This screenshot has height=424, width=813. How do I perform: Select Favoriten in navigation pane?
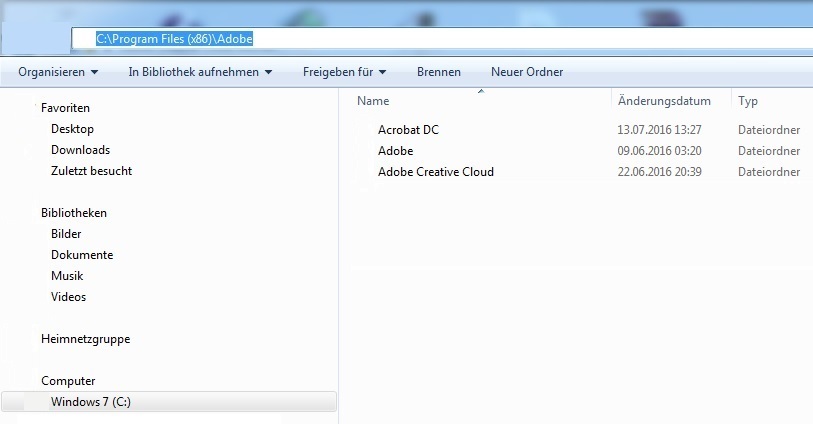(x=65, y=108)
